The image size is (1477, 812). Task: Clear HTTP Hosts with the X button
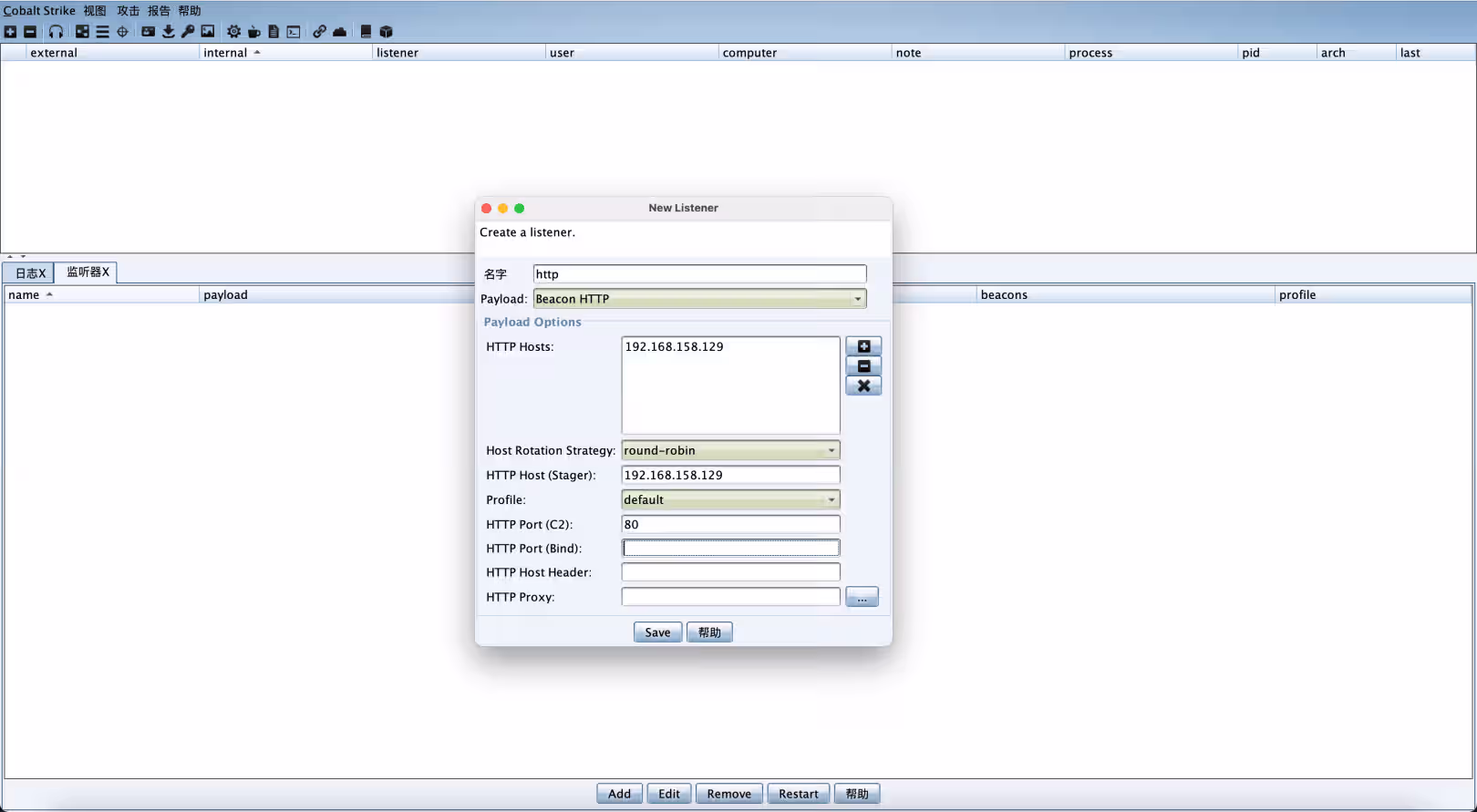pos(863,386)
